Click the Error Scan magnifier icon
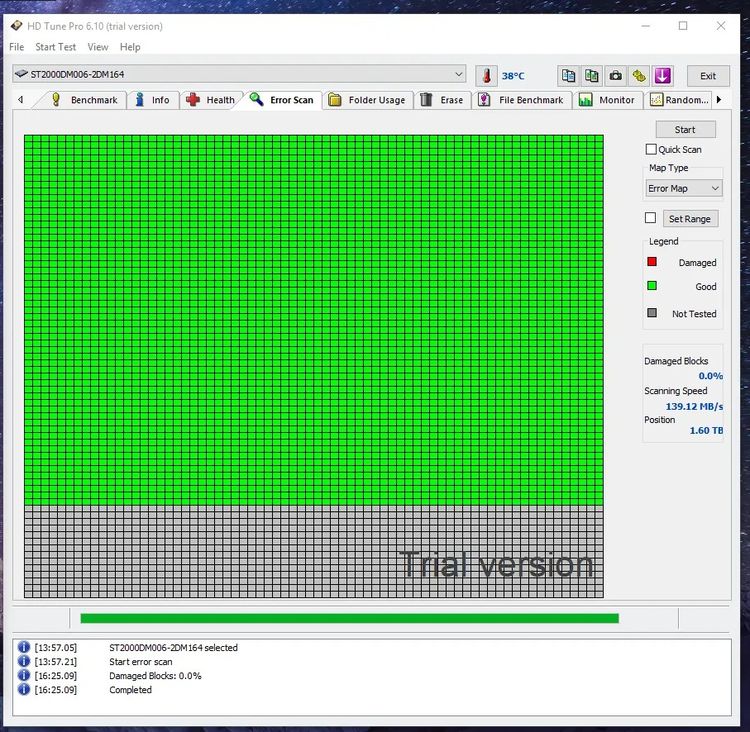The image size is (750, 732). click(256, 99)
